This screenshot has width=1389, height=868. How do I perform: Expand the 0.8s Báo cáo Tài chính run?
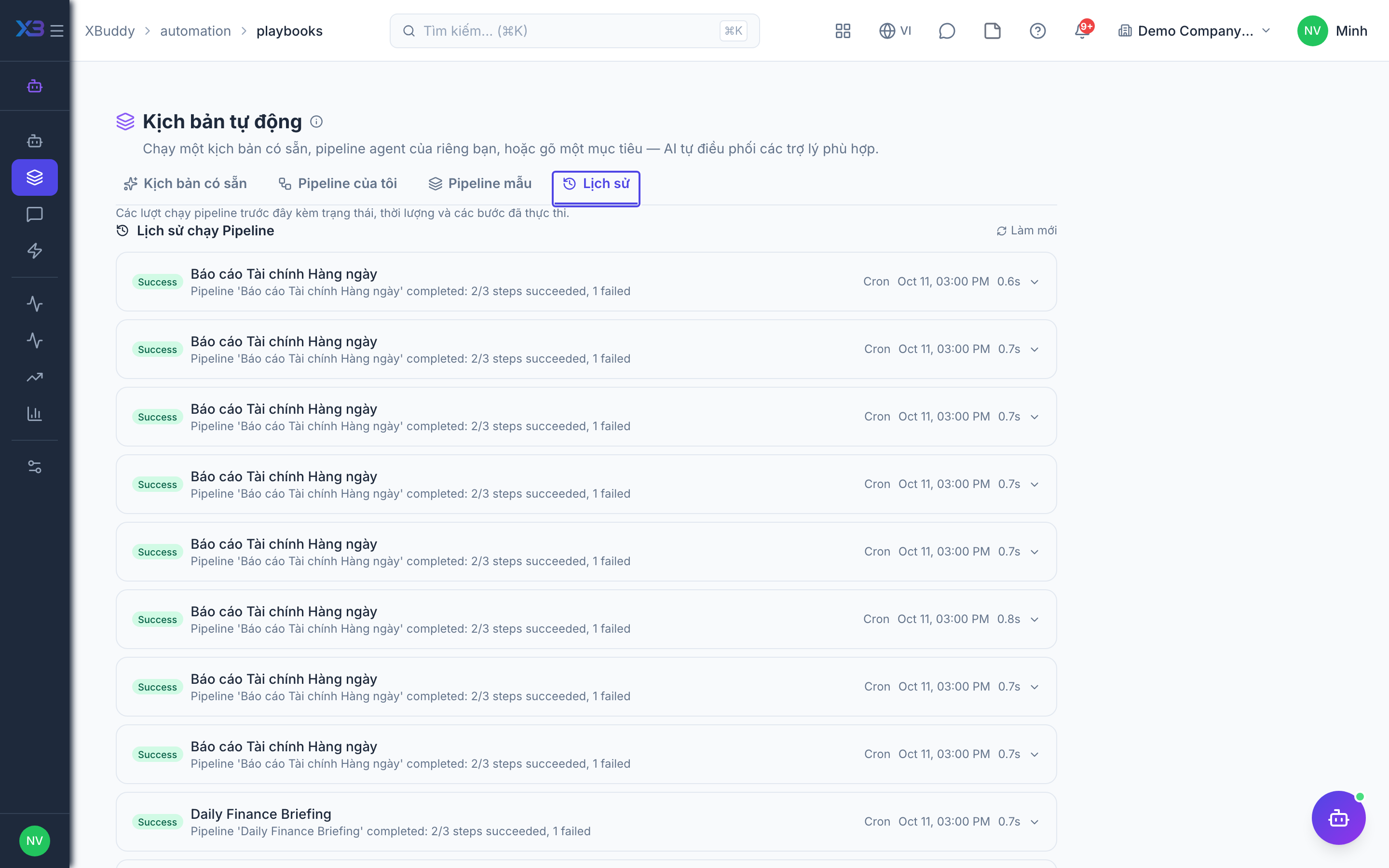pyautogui.click(x=586, y=620)
